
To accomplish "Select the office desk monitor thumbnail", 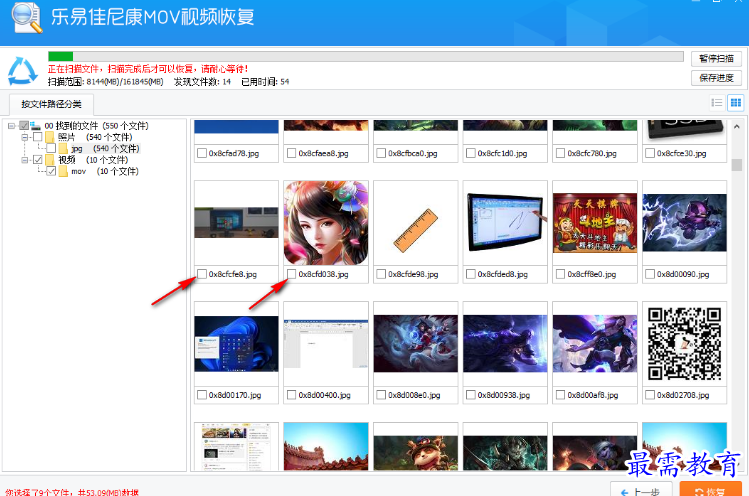I will [236, 223].
